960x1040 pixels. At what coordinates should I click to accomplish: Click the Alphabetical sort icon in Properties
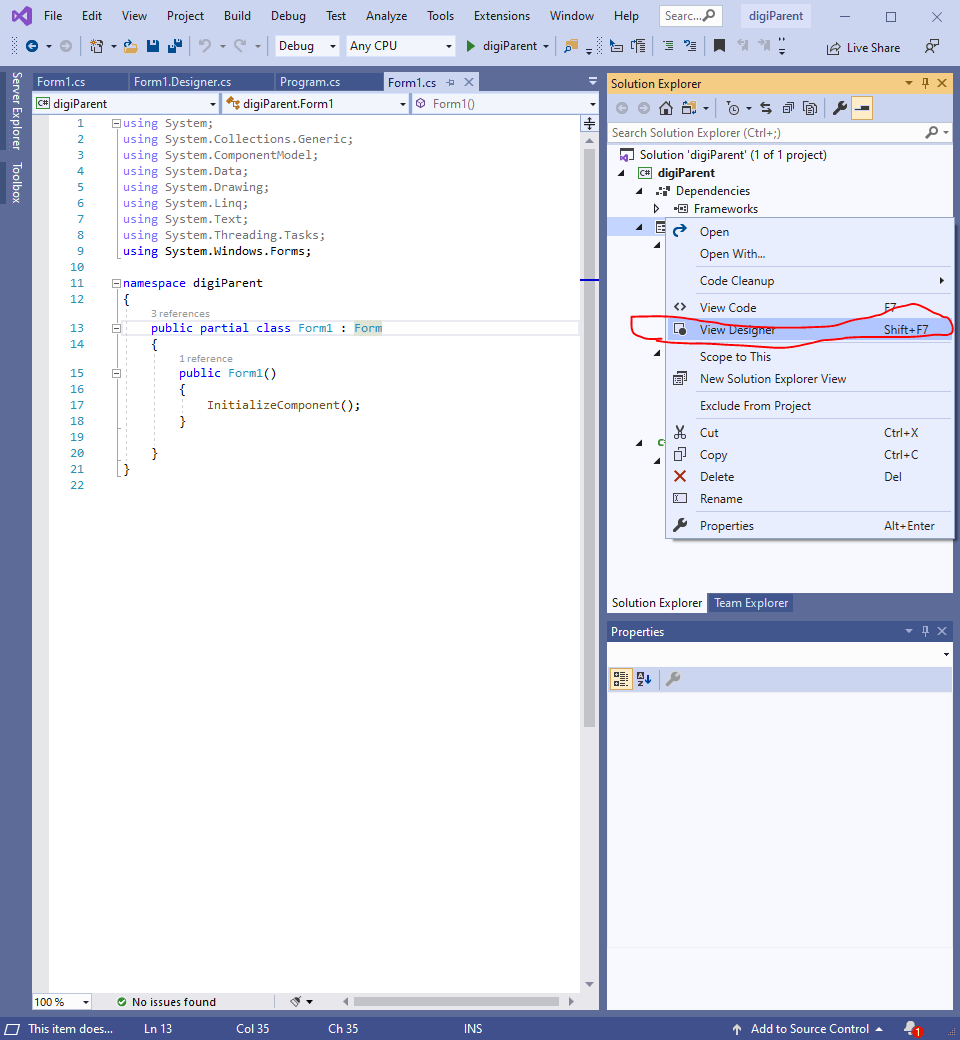pos(644,679)
